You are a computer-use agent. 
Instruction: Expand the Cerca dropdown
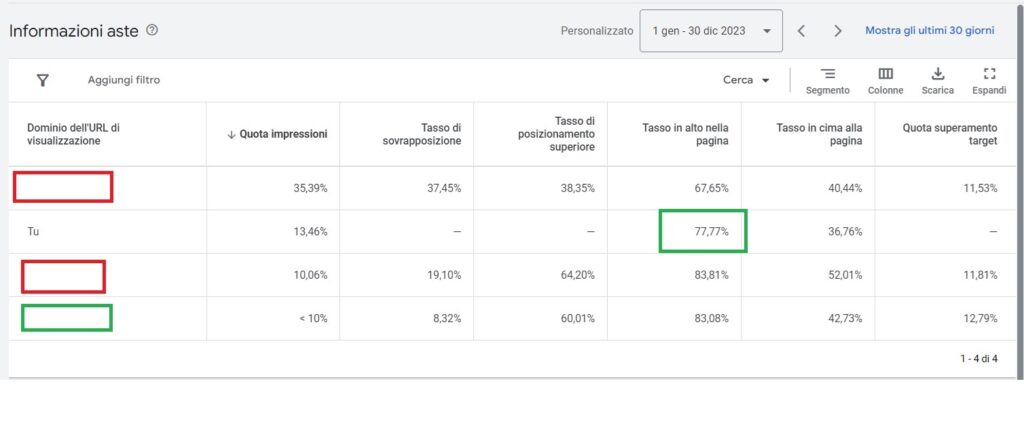(x=746, y=80)
